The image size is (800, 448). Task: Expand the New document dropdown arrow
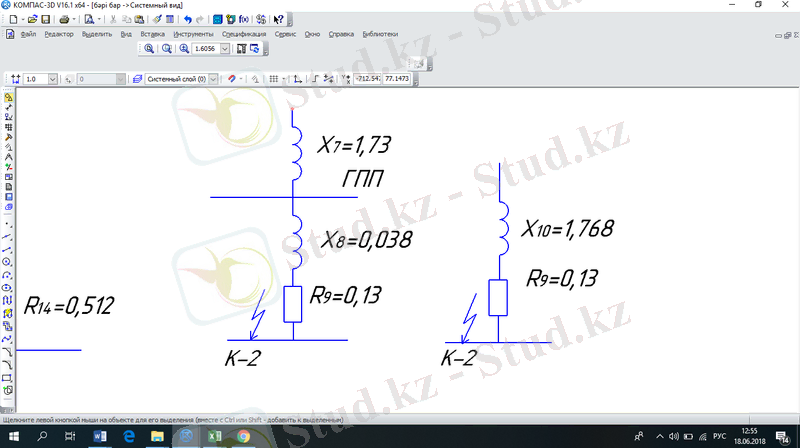[x=23, y=19]
